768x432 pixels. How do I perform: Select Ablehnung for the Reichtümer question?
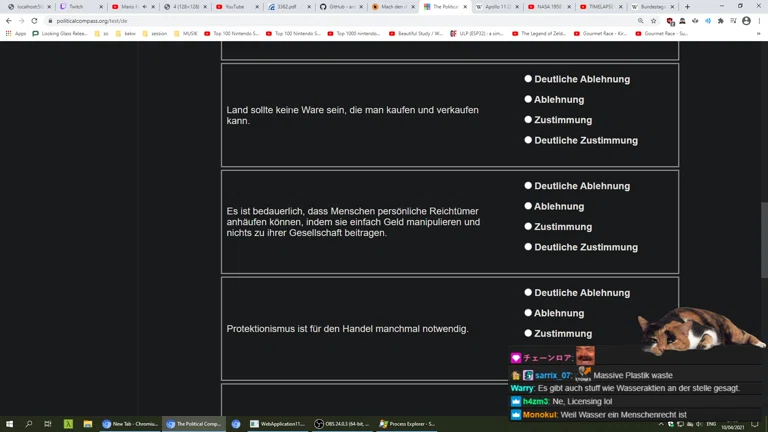528,206
